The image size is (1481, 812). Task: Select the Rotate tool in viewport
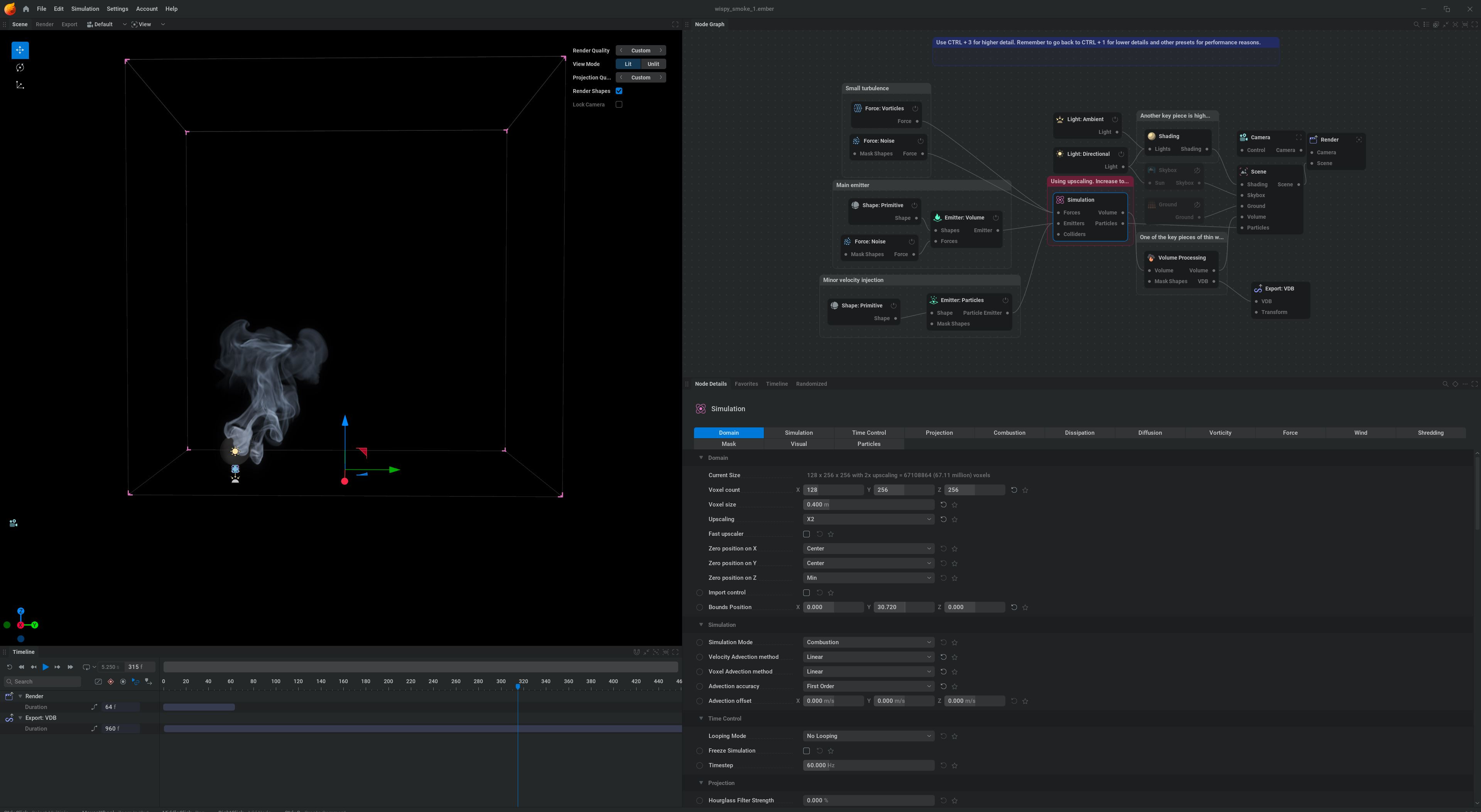[20, 68]
